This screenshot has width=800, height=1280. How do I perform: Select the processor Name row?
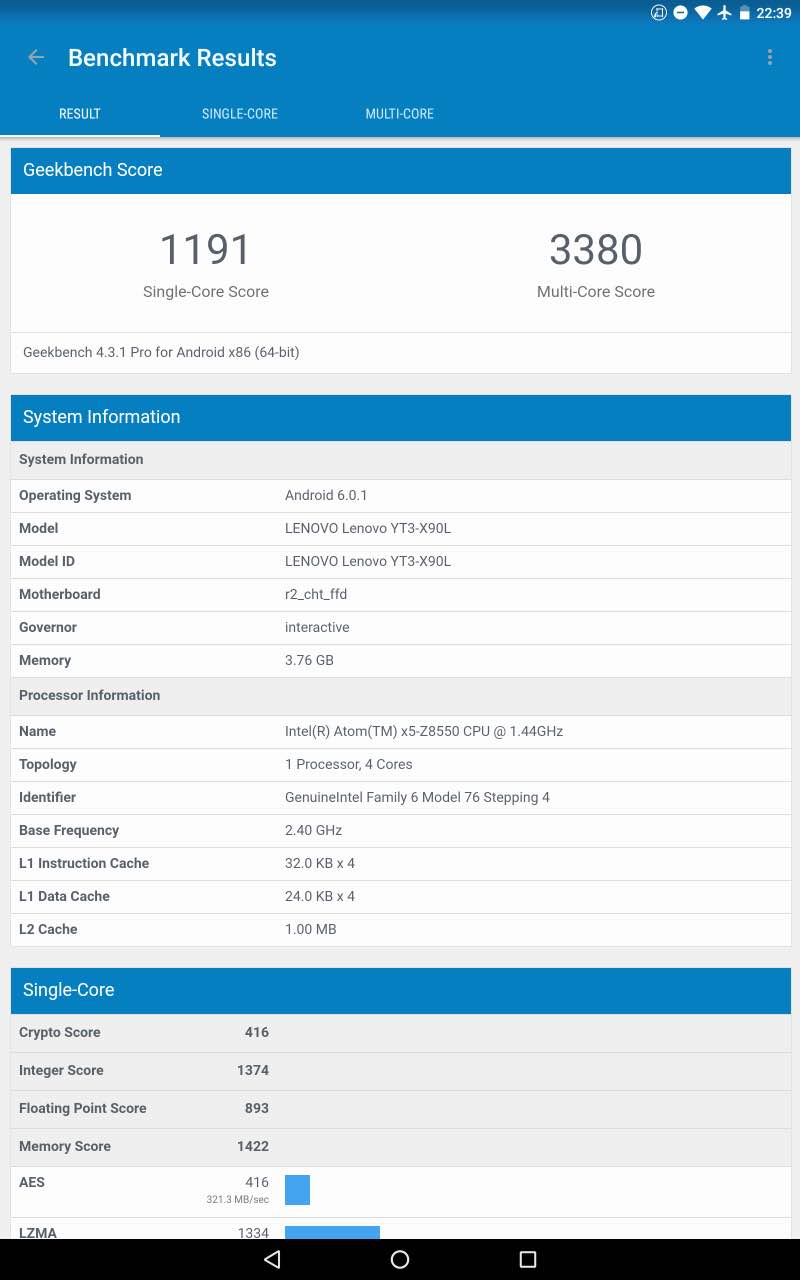pyautogui.click(x=400, y=732)
